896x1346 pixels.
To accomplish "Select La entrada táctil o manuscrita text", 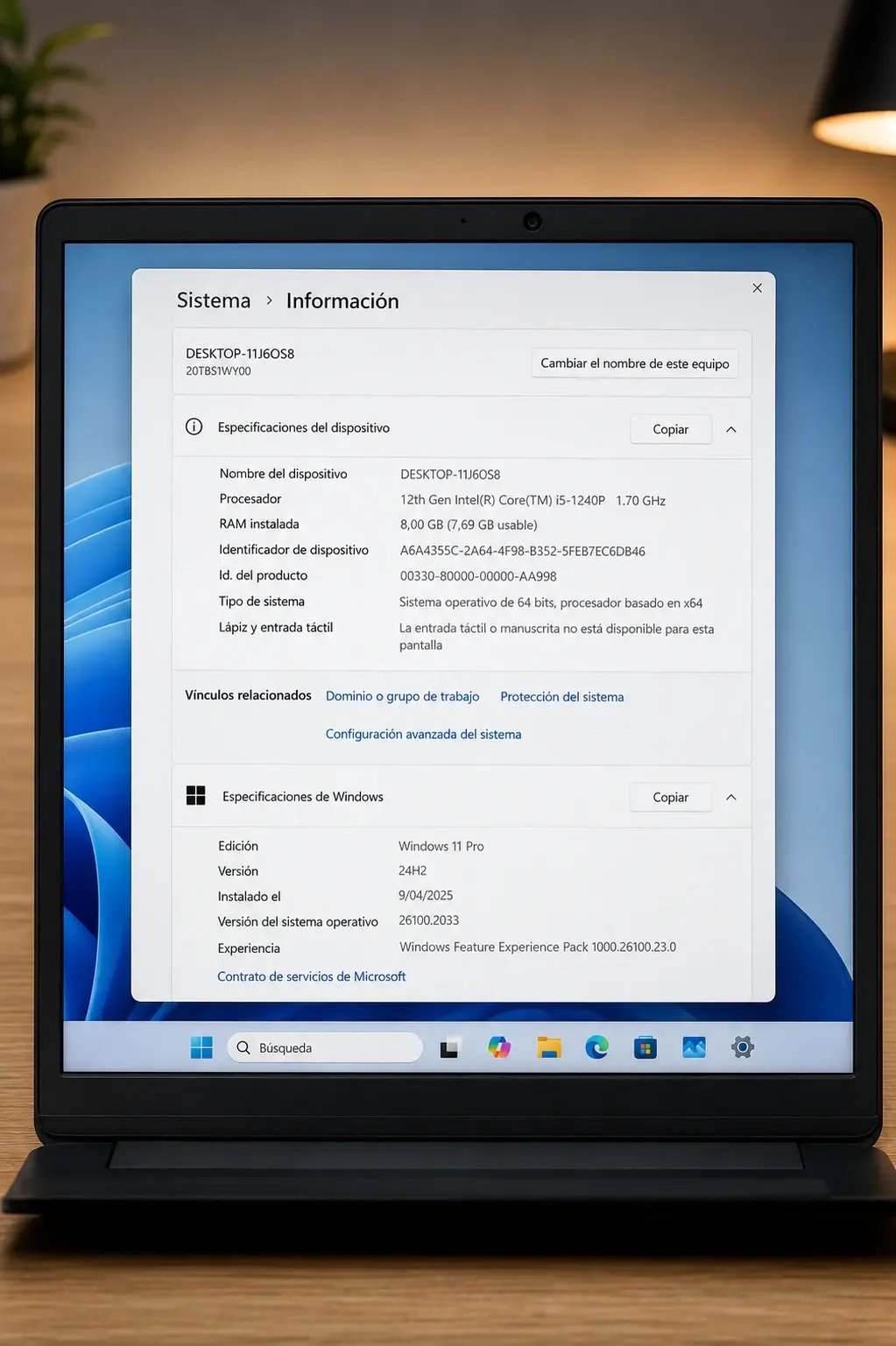I will click(x=557, y=637).
